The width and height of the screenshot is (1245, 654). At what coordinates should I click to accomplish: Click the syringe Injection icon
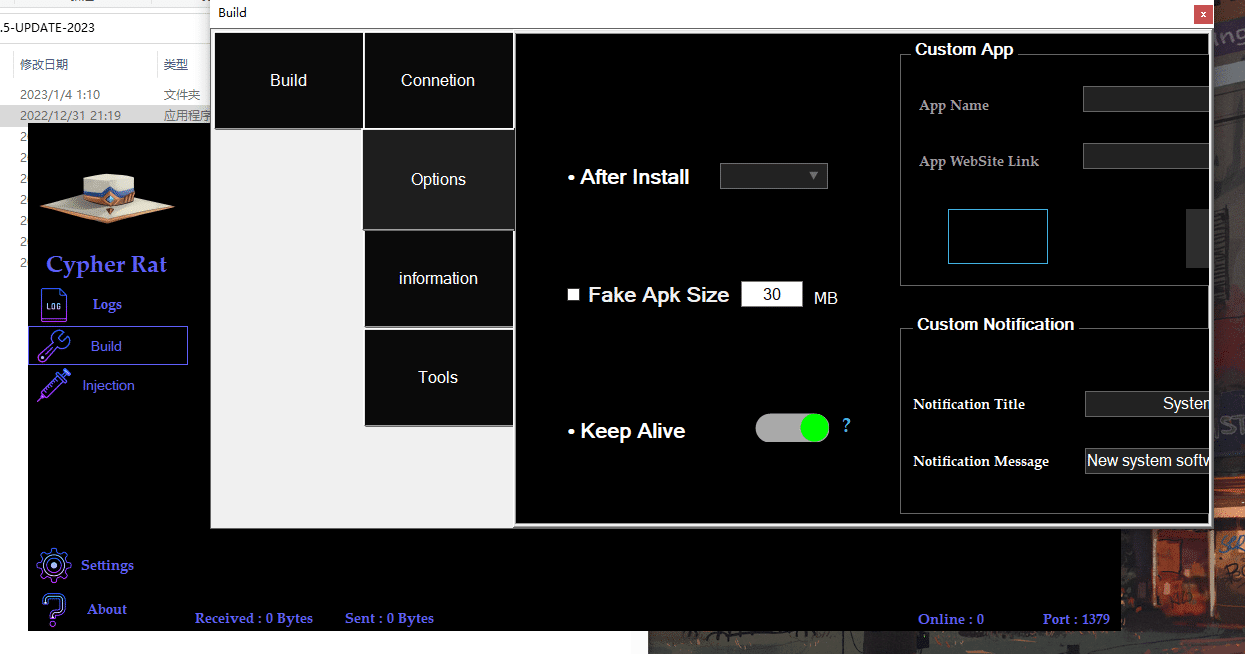click(54, 385)
